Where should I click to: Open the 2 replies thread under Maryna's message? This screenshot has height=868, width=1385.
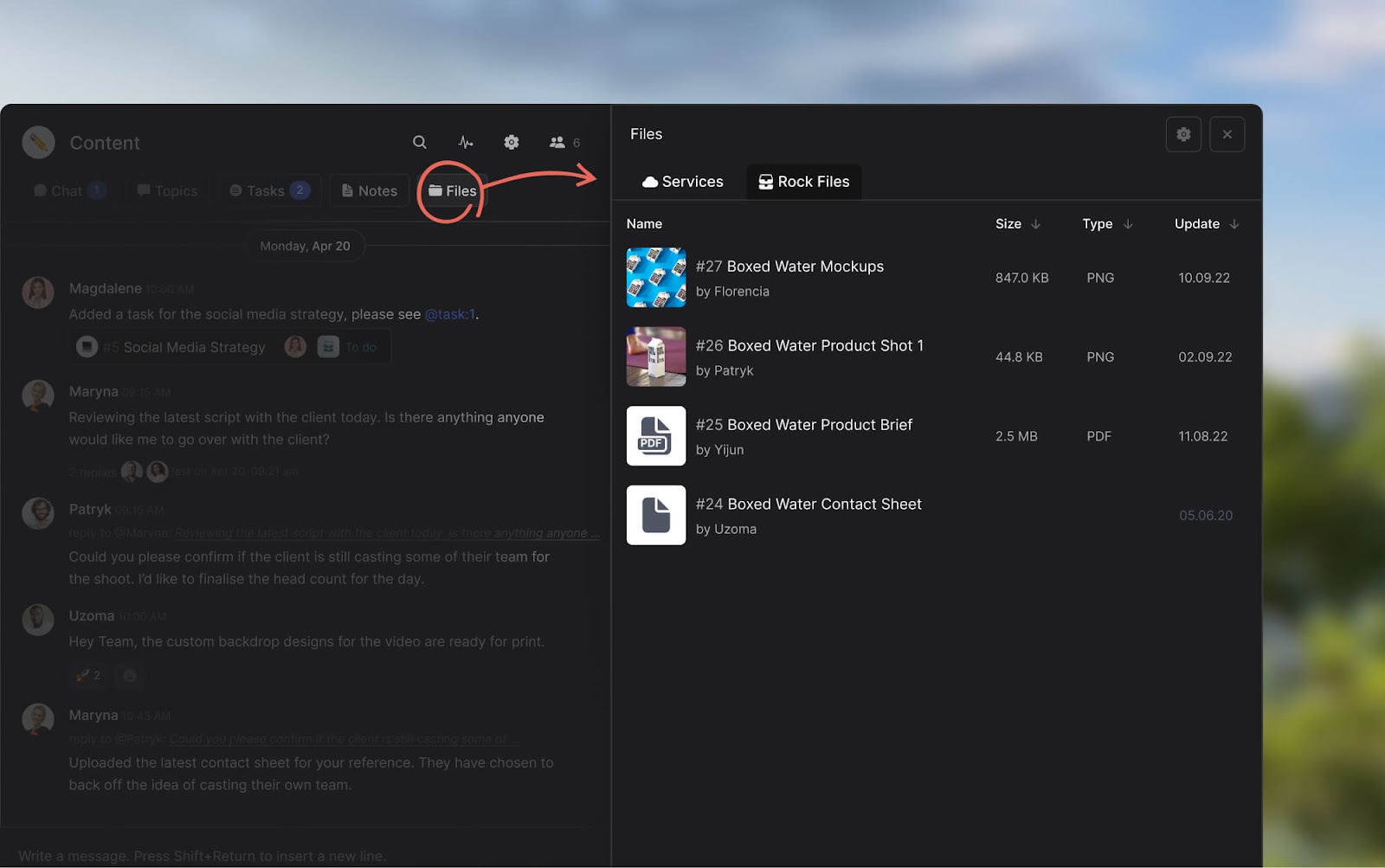point(92,472)
